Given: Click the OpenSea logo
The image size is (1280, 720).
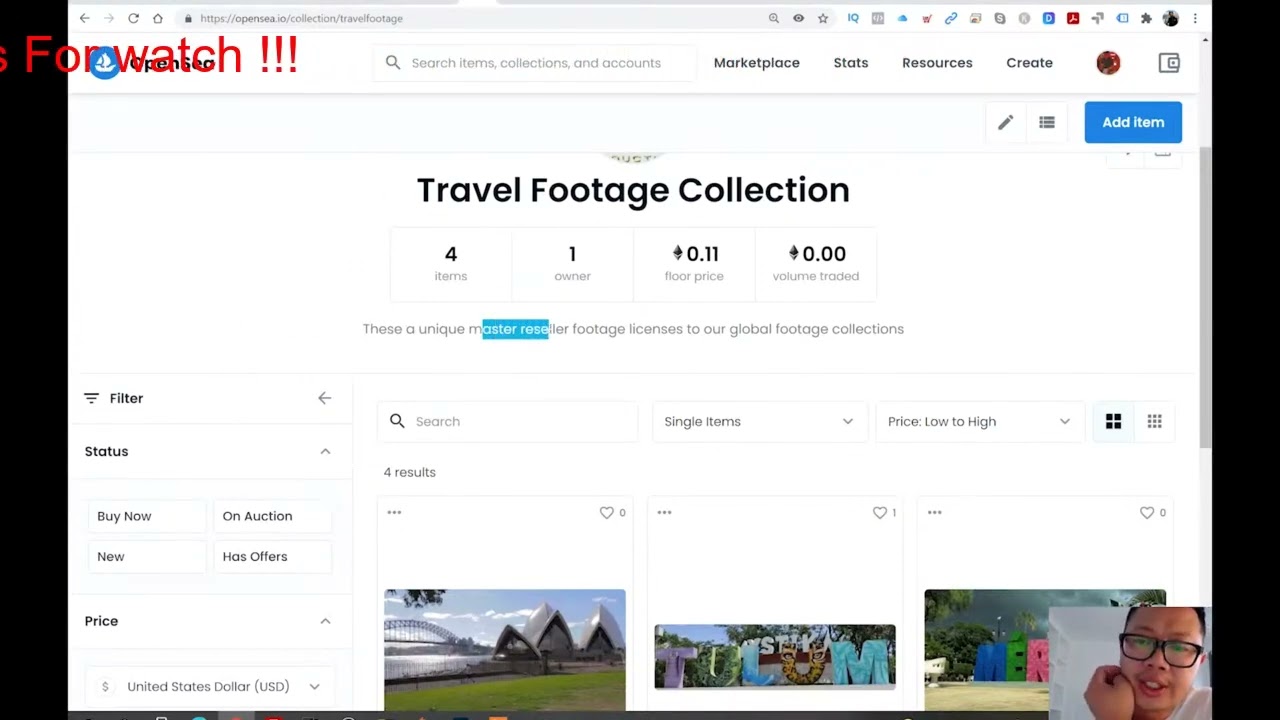Looking at the screenshot, I should (104, 63).
